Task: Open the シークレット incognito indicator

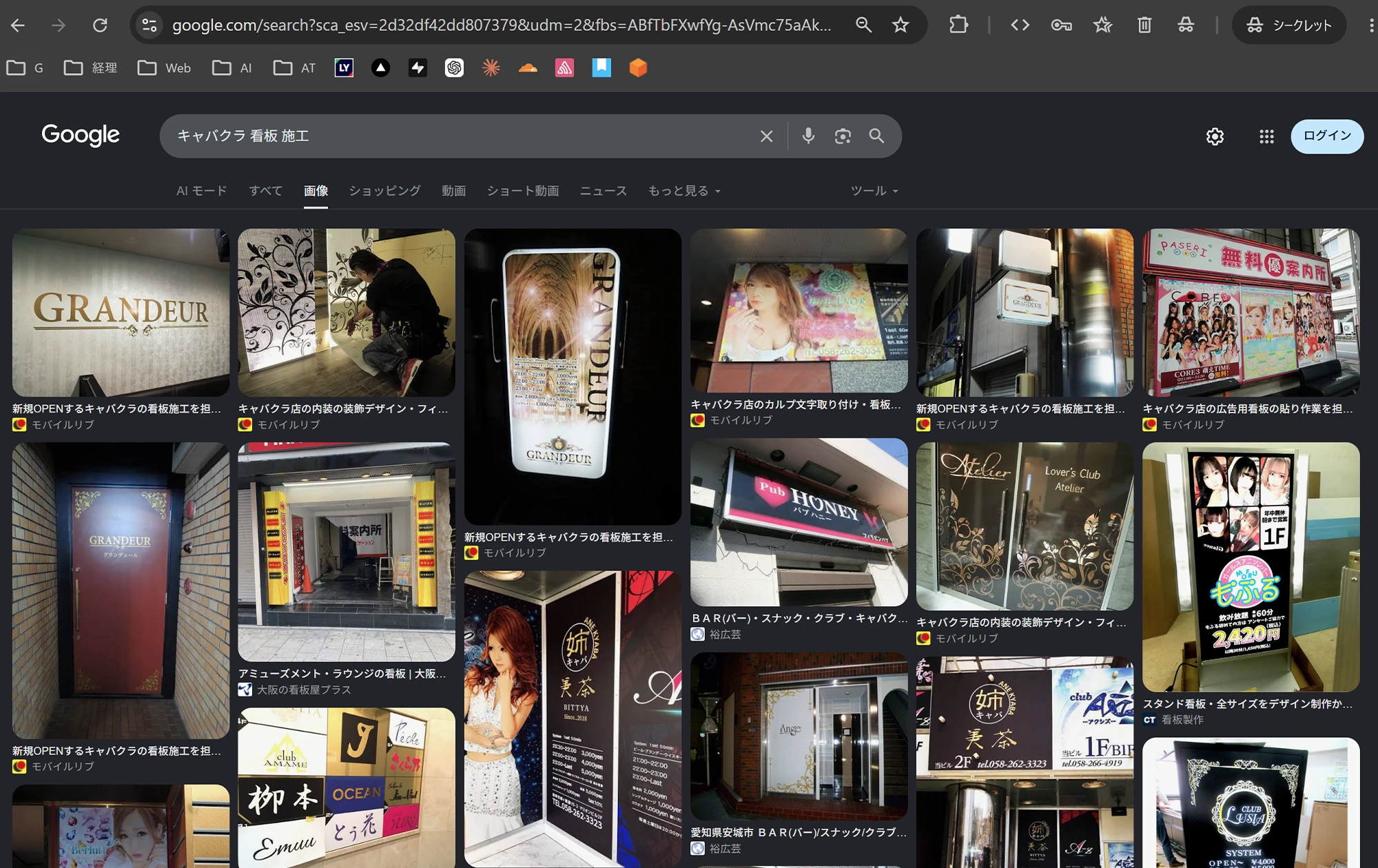Action: coord(1289,25)
